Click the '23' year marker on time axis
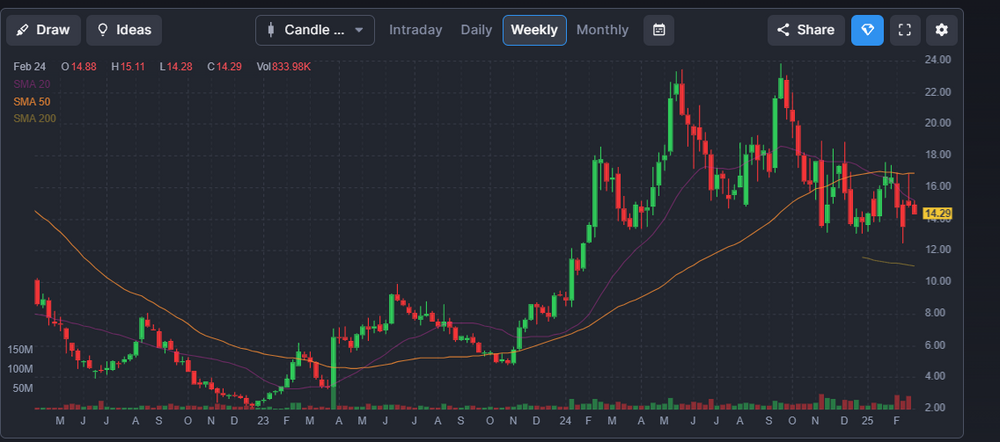The width and height of the screenshot is (1000, 442). pos(263,421)
